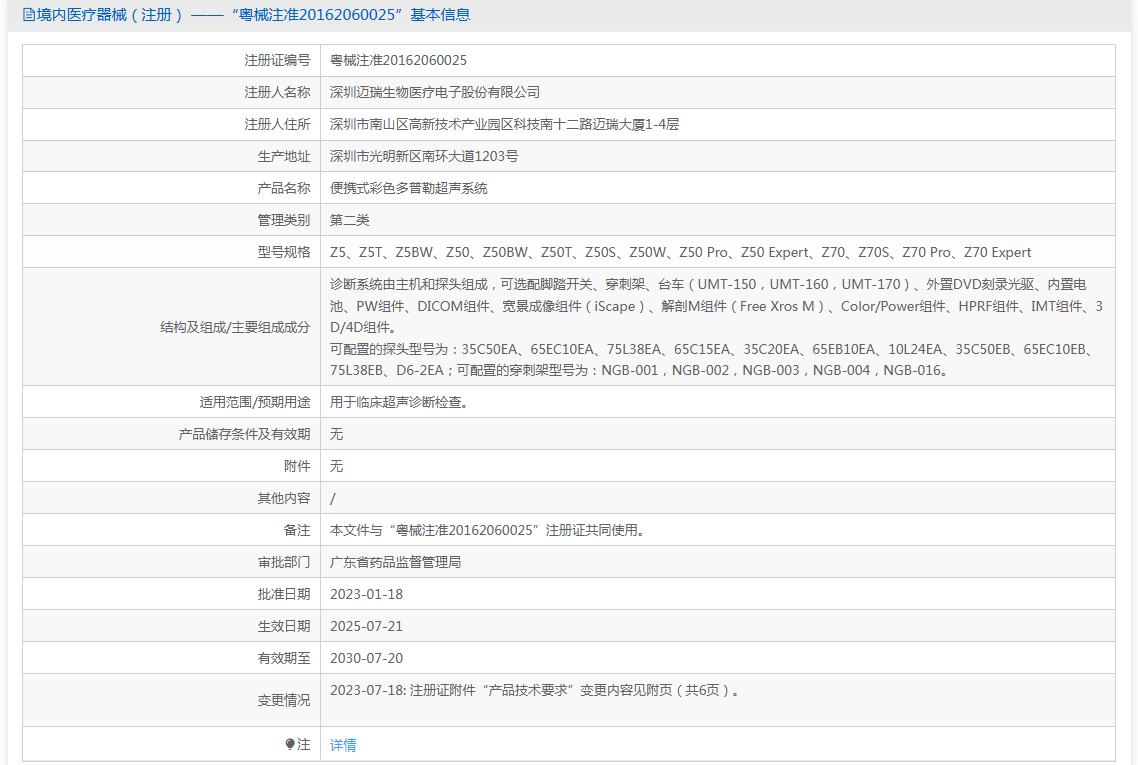Click change record dated 2023-07-18
The width and height of the screenshot is (1138, 765).
(535, 690)
